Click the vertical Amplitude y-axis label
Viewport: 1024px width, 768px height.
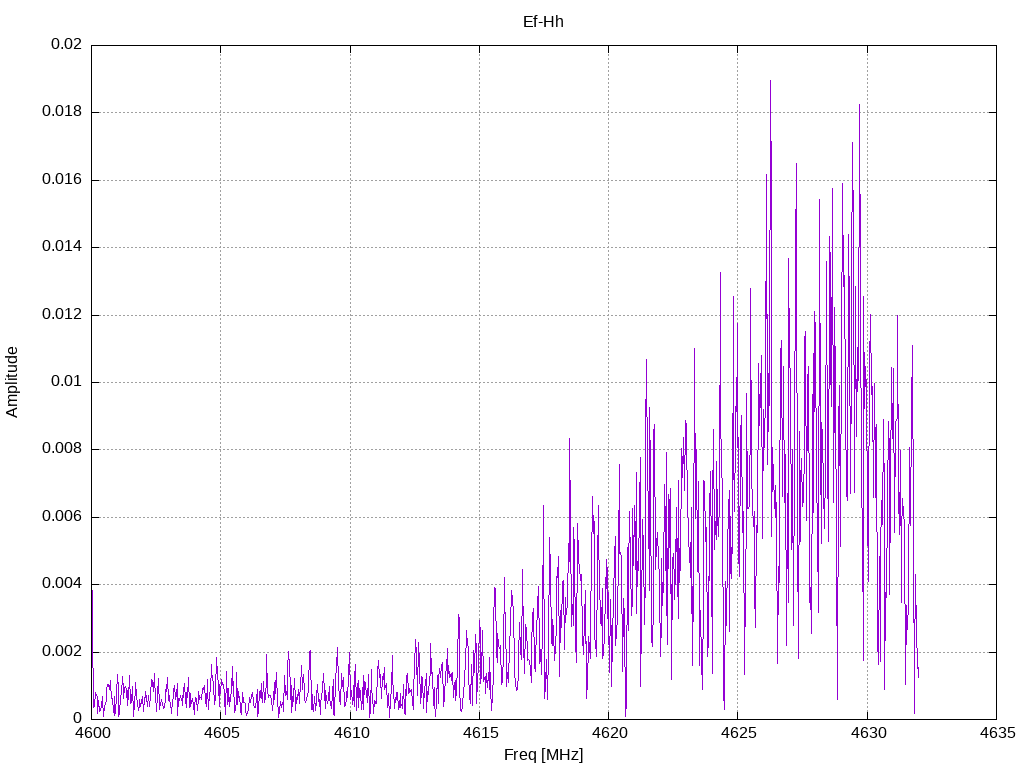pyautogui.click(x=12, y=381)
